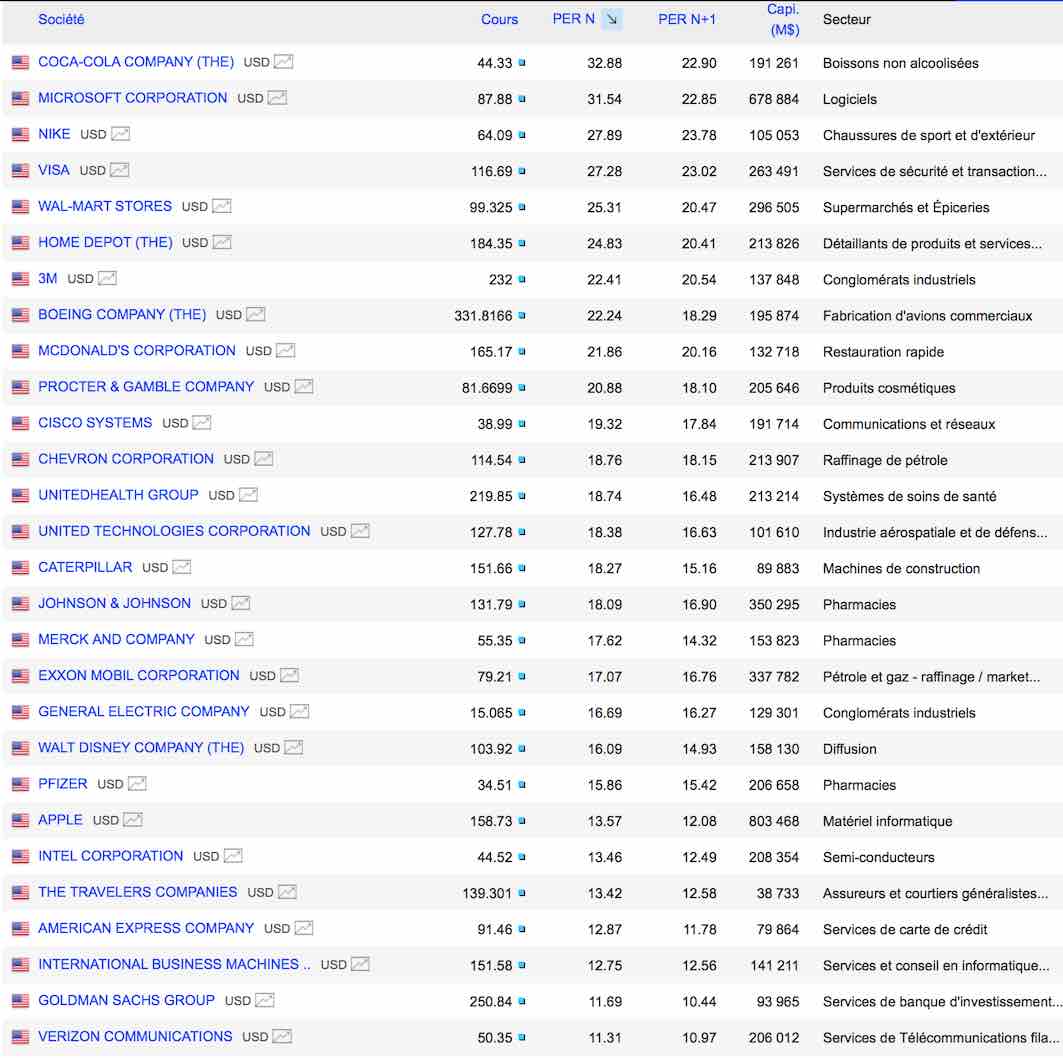The image size is (1063, 1058).
Task: Click the sector 'Semi-conducteurs'
Action: tap(879, 857)
